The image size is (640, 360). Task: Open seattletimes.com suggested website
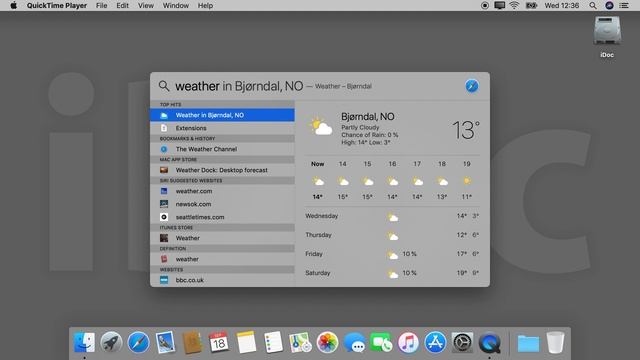[222, 217]
